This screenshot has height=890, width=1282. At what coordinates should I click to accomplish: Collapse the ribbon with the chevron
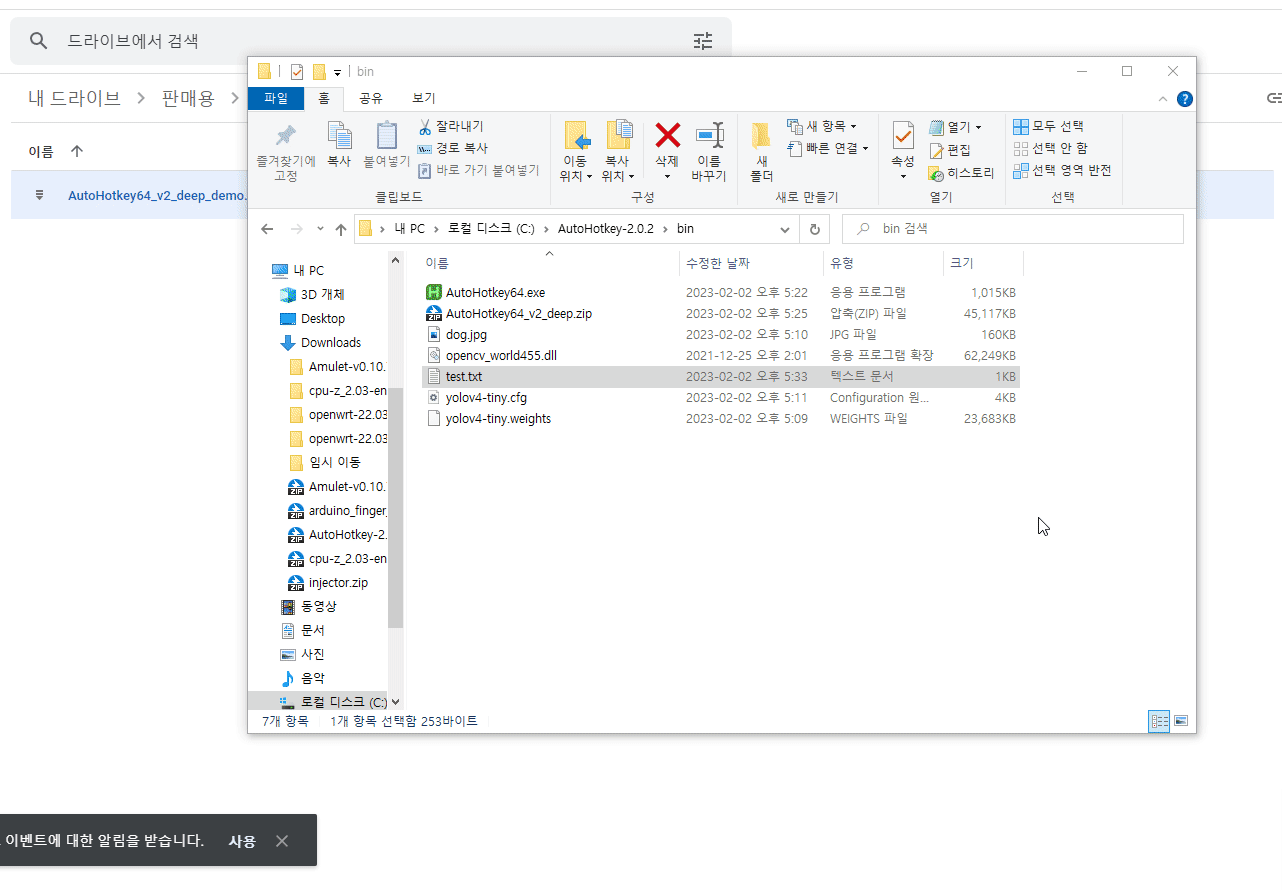coord(1162,99)
